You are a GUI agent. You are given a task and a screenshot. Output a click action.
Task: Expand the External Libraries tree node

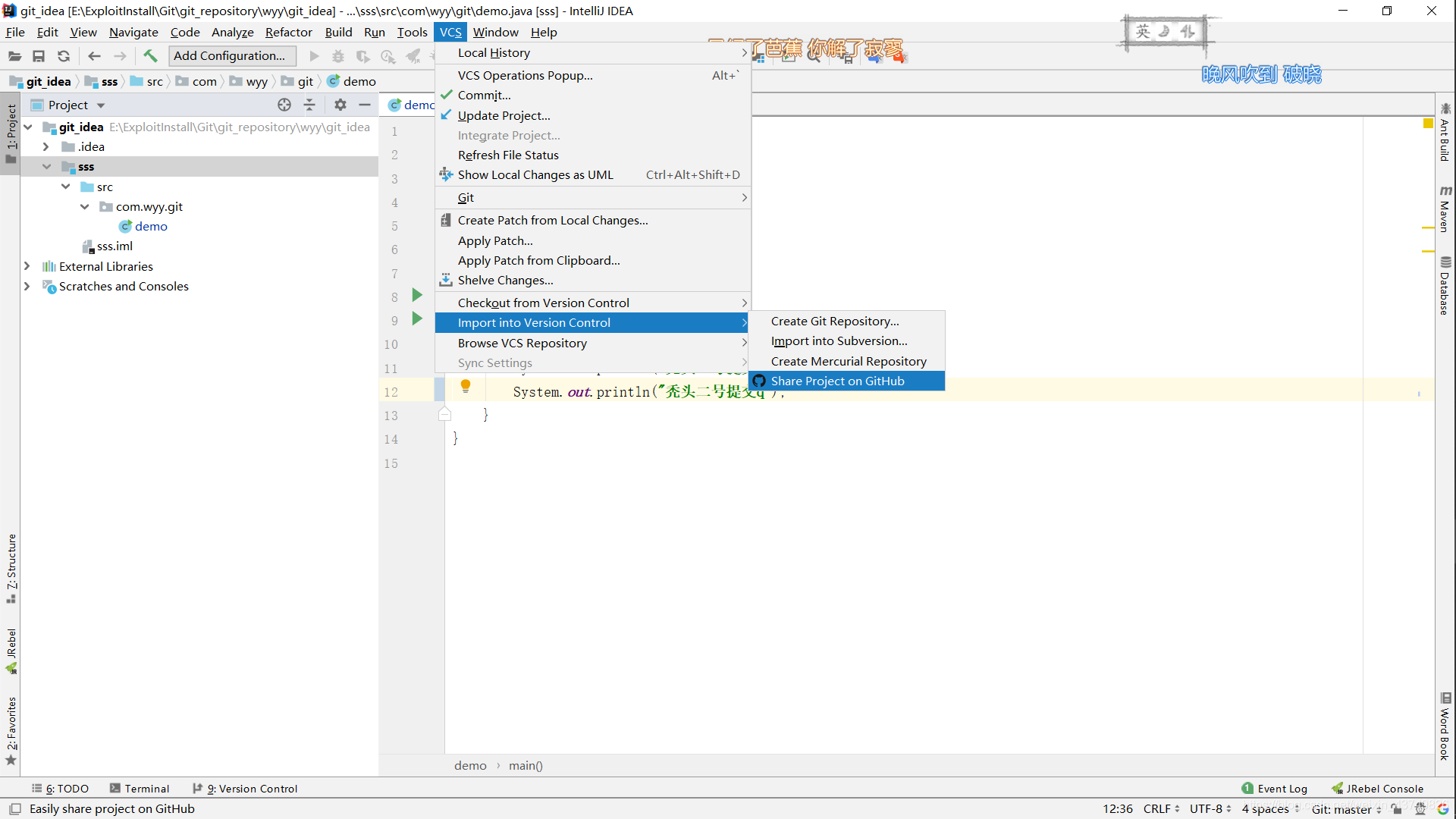coord(27,266)
